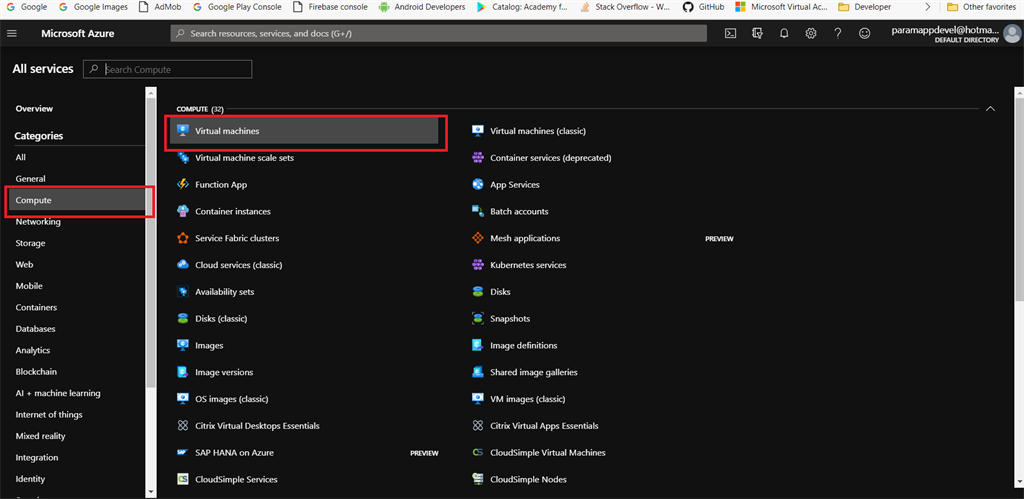Open the notifications bell
1024x499 pixels.
(784, 33)
